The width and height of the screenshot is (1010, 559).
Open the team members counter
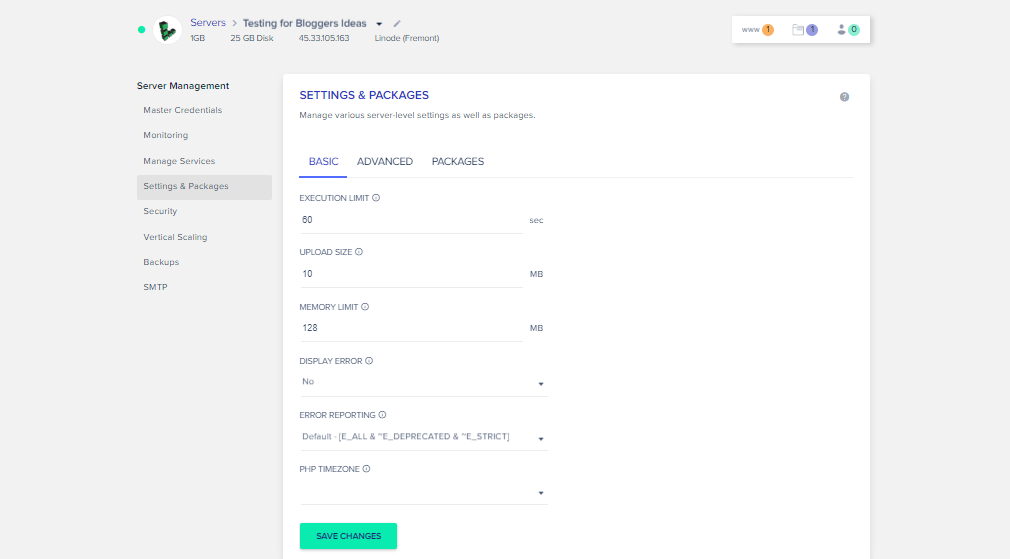tap(848, 30)
